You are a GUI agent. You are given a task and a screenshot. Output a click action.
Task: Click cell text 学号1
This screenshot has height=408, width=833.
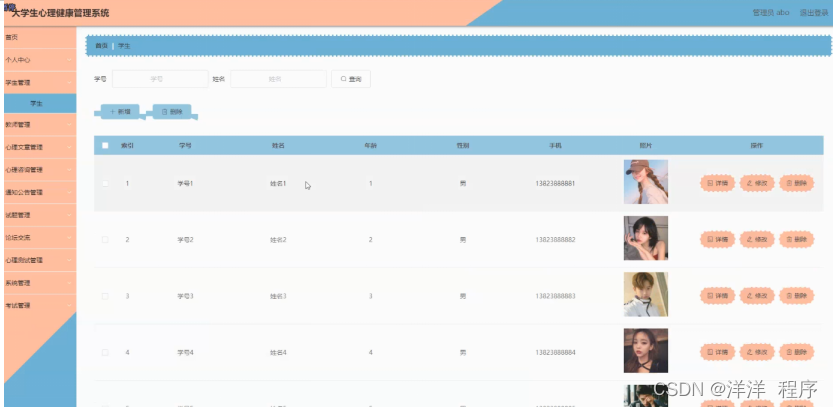[x=185, y=183]
